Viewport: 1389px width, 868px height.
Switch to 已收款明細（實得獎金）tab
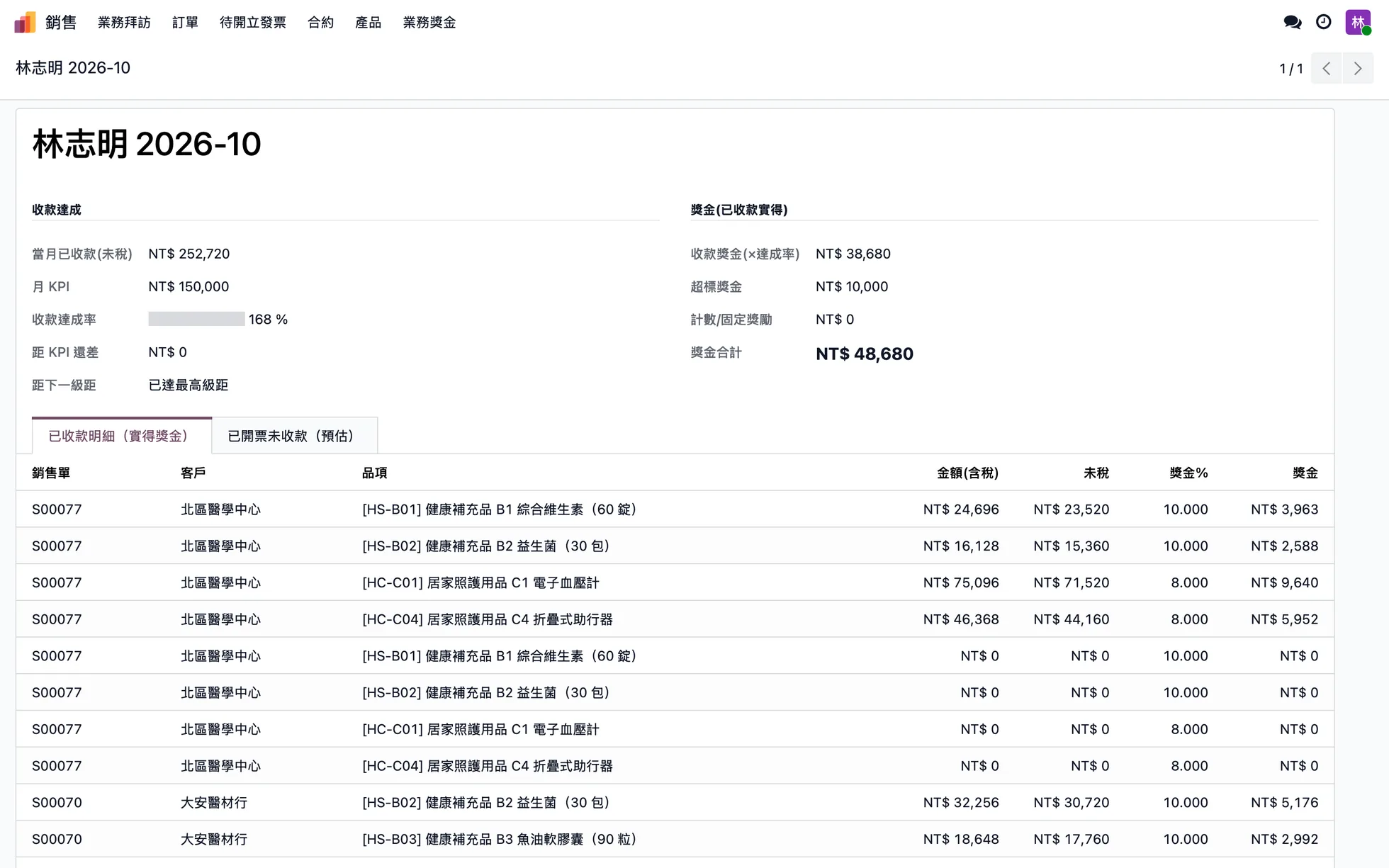pyautogui.click(x=122, y=436)
